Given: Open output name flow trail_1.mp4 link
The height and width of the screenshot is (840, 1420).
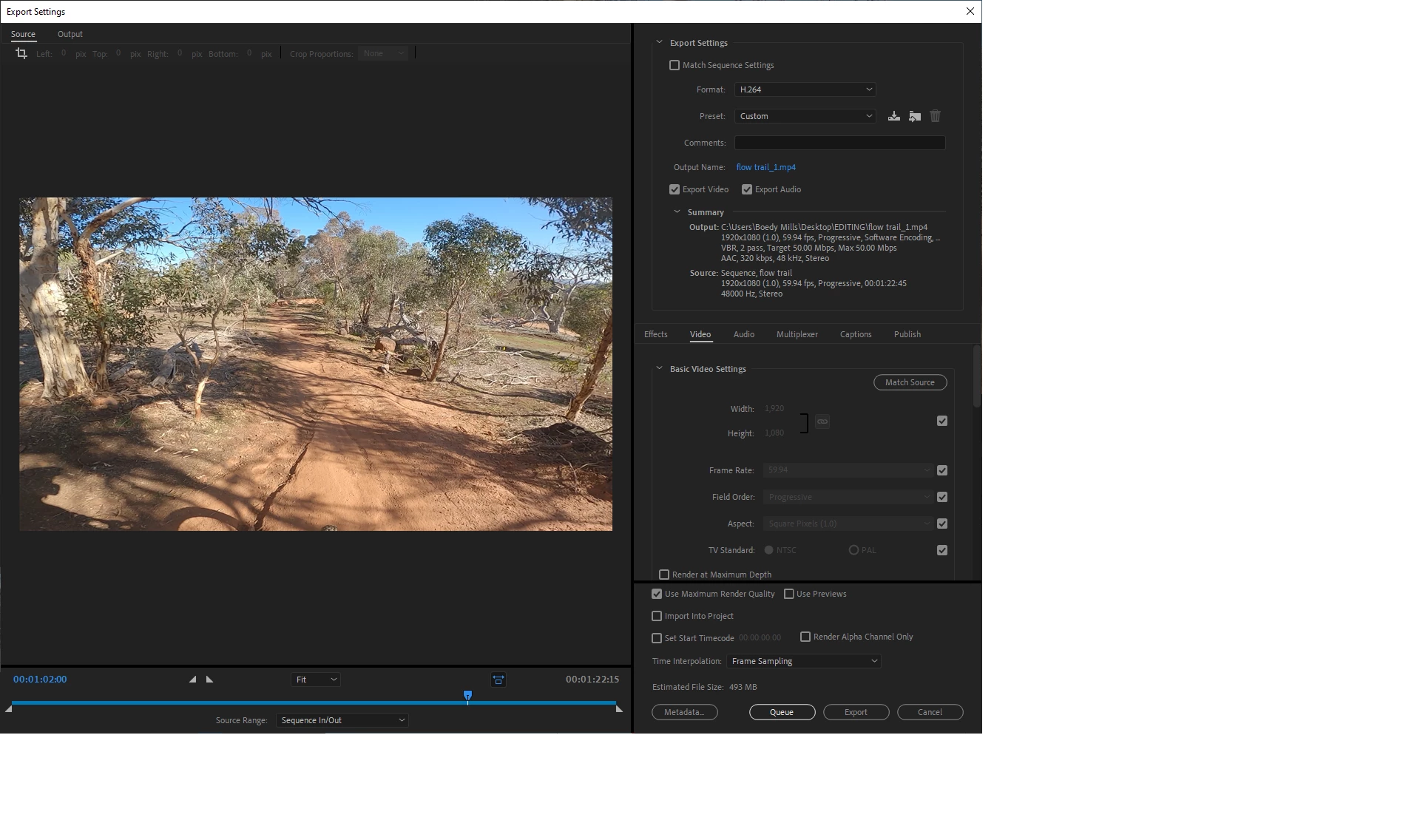Looking at the screenshot, I should pos(765,167).
